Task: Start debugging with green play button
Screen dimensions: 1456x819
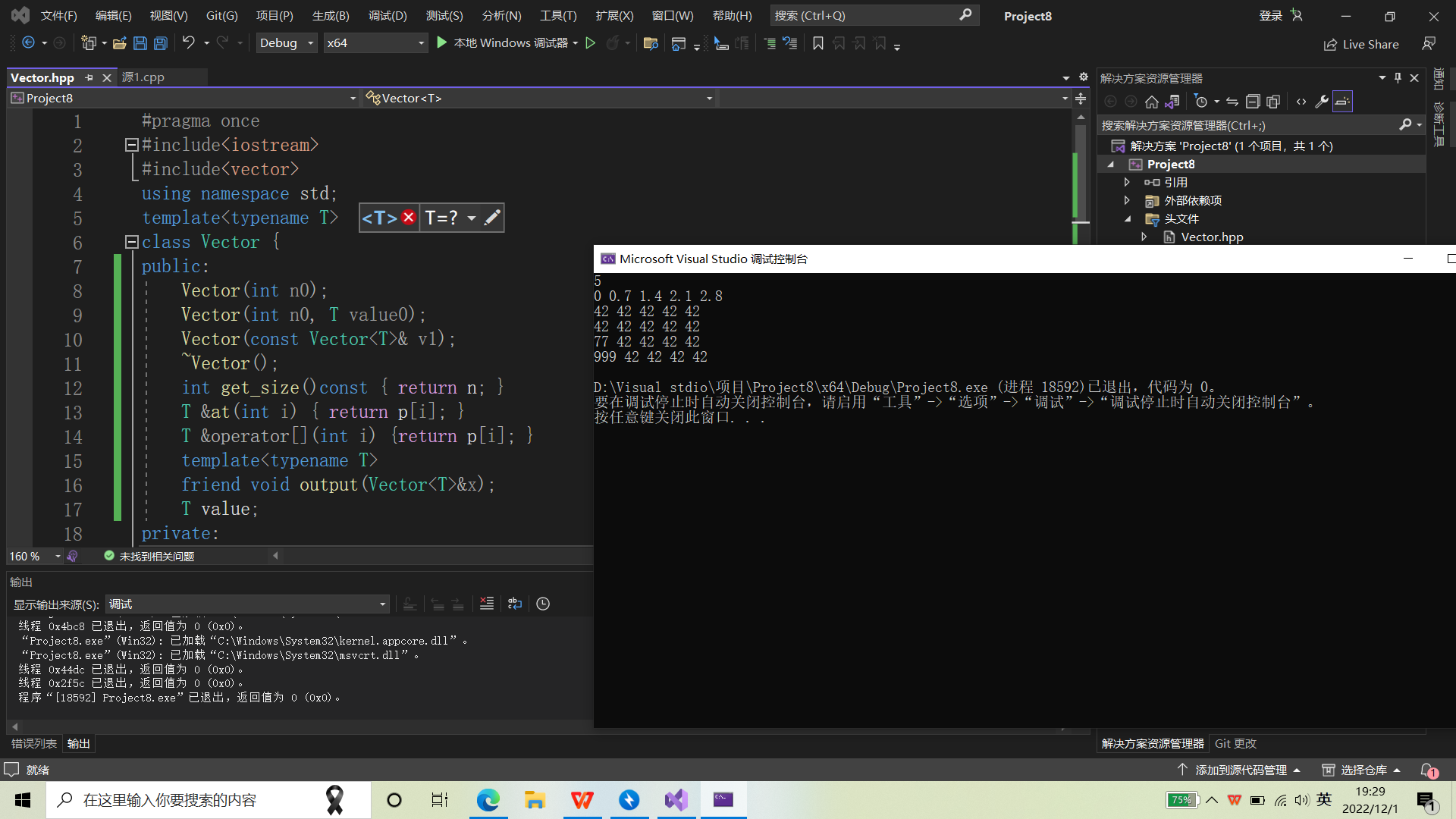Action: coord(442,43)
